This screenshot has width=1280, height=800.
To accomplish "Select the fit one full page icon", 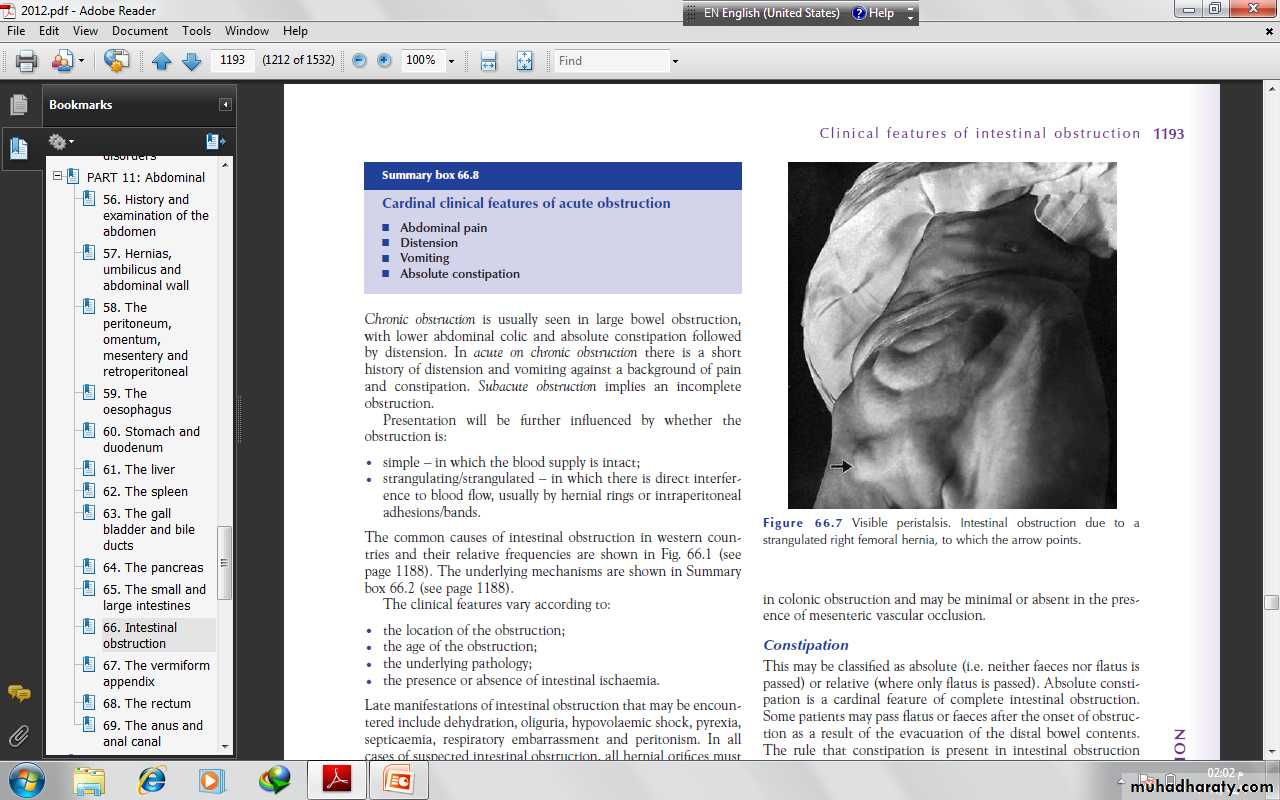I will click(524, 61).
